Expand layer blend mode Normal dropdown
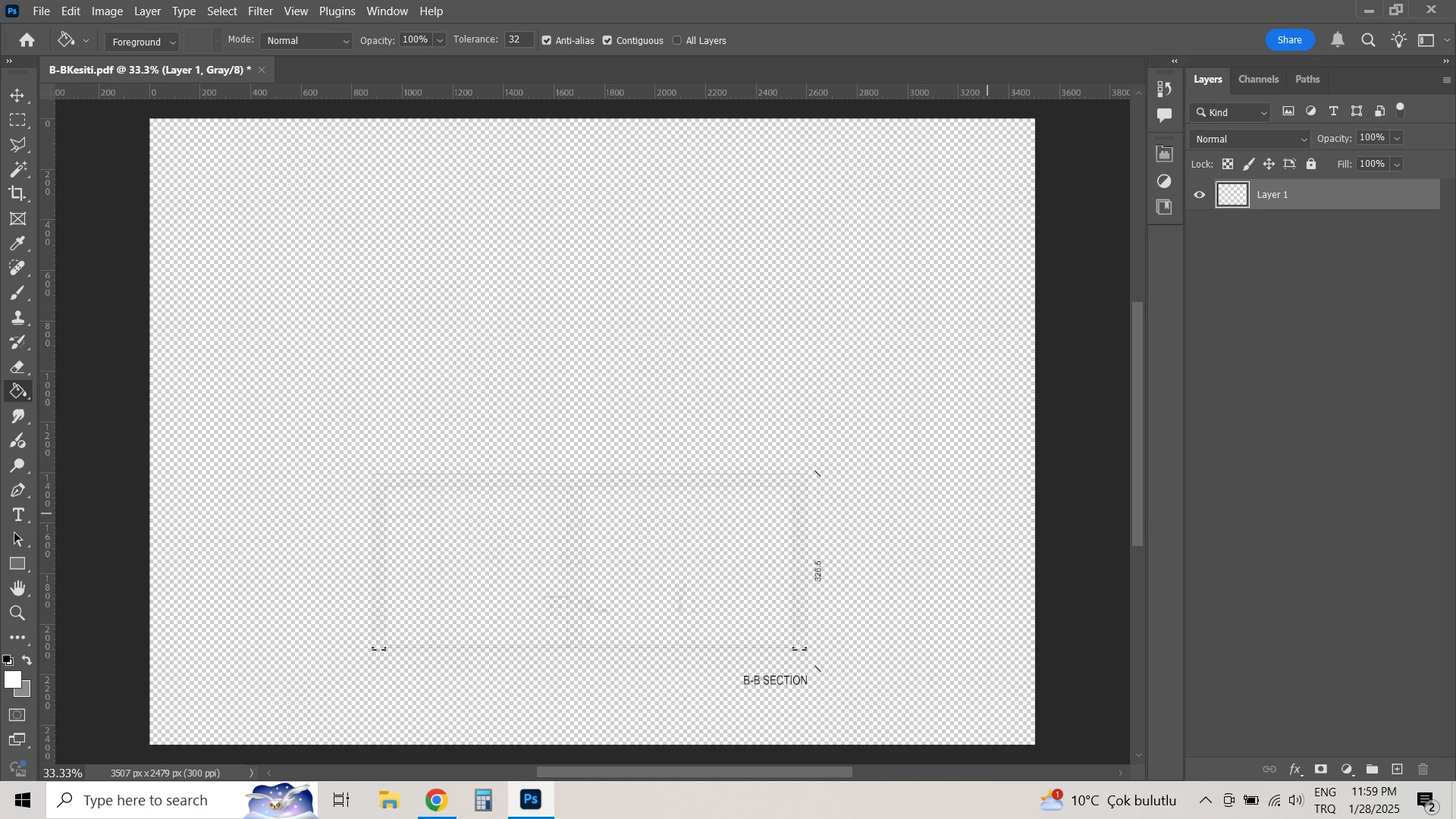 pyautogui.click(x=1249, y=140)
